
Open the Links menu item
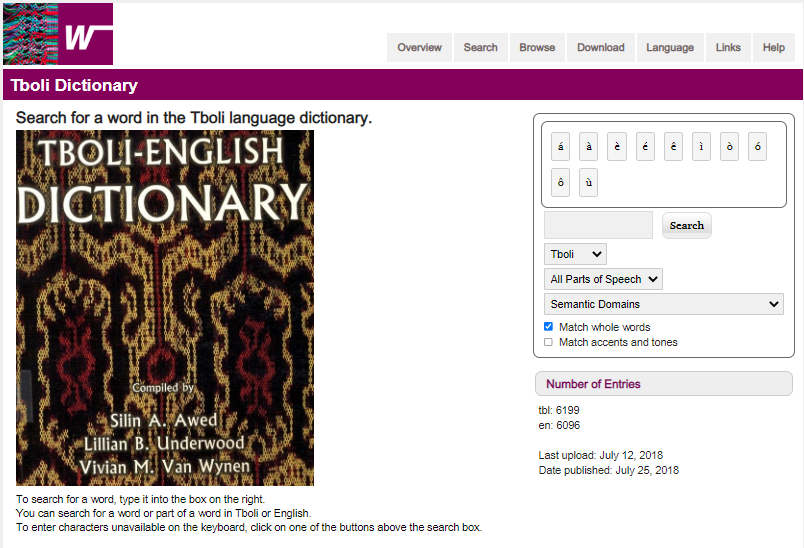(728, 48)
